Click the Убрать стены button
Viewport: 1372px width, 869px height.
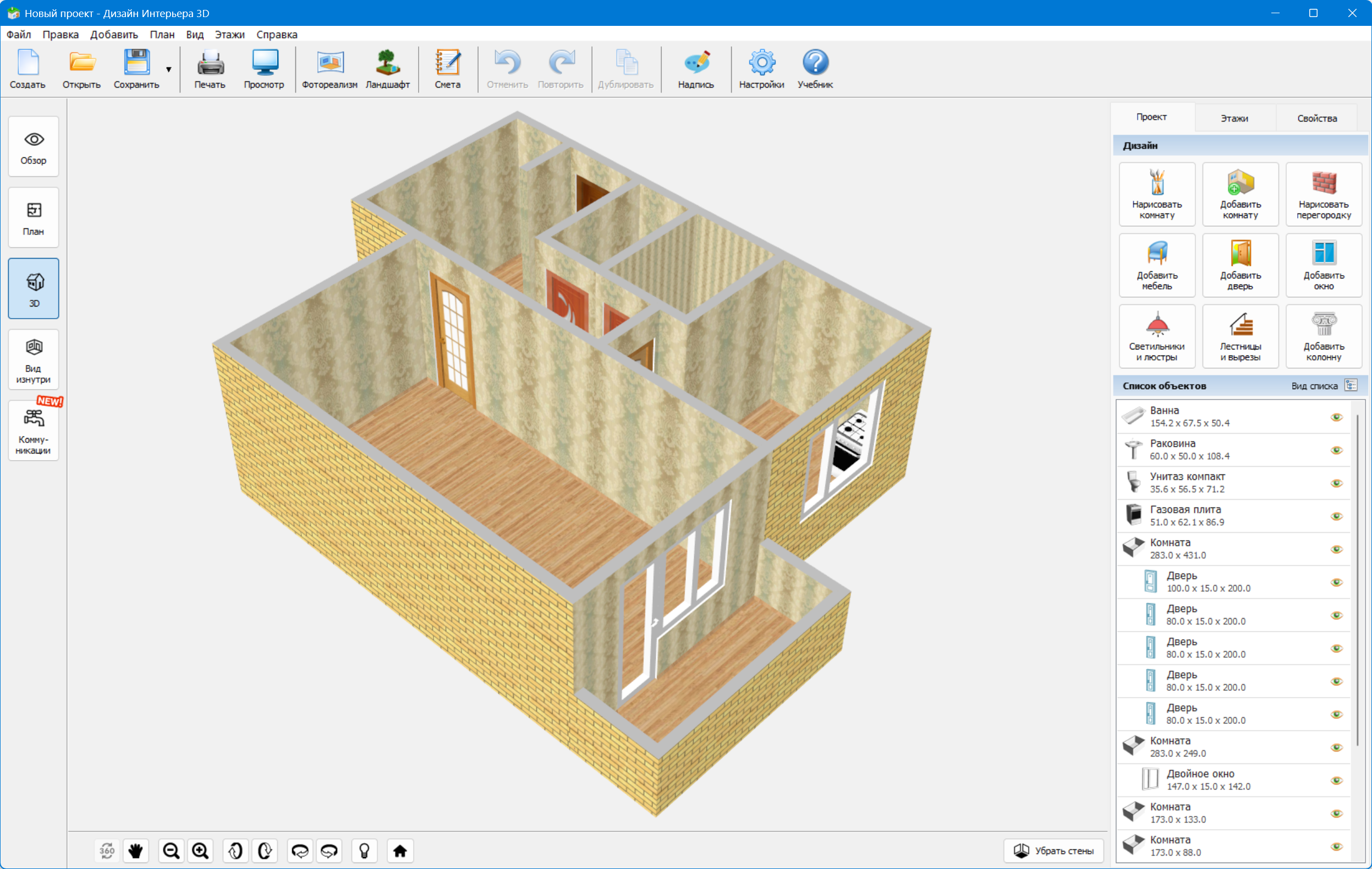pos(1053,851)
